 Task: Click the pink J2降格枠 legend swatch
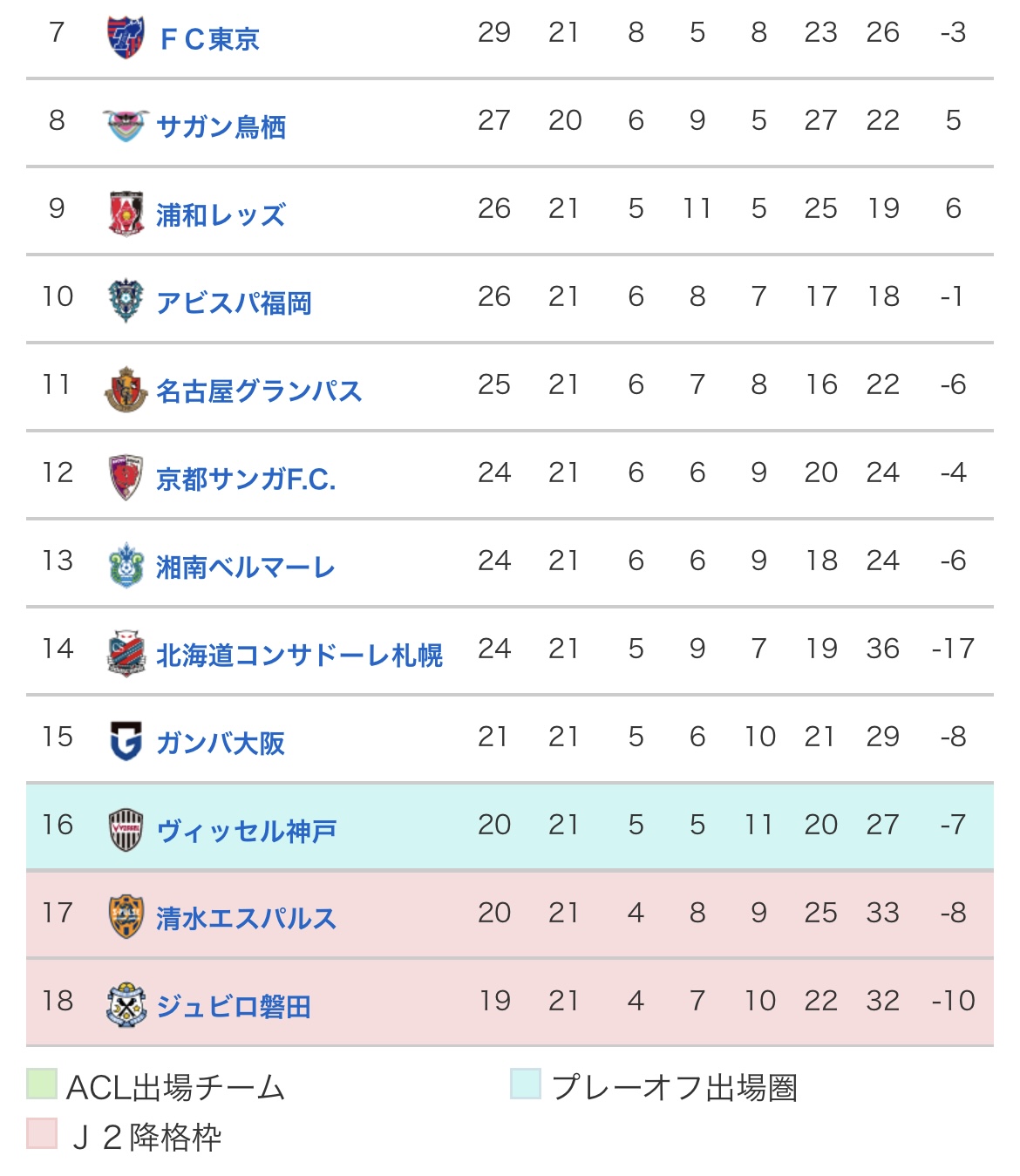click(42, 1133)
